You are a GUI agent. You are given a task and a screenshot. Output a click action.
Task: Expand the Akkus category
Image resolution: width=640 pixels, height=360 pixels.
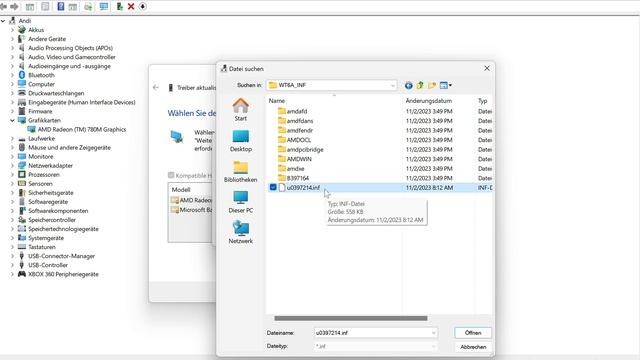click(x=12, y=30)
